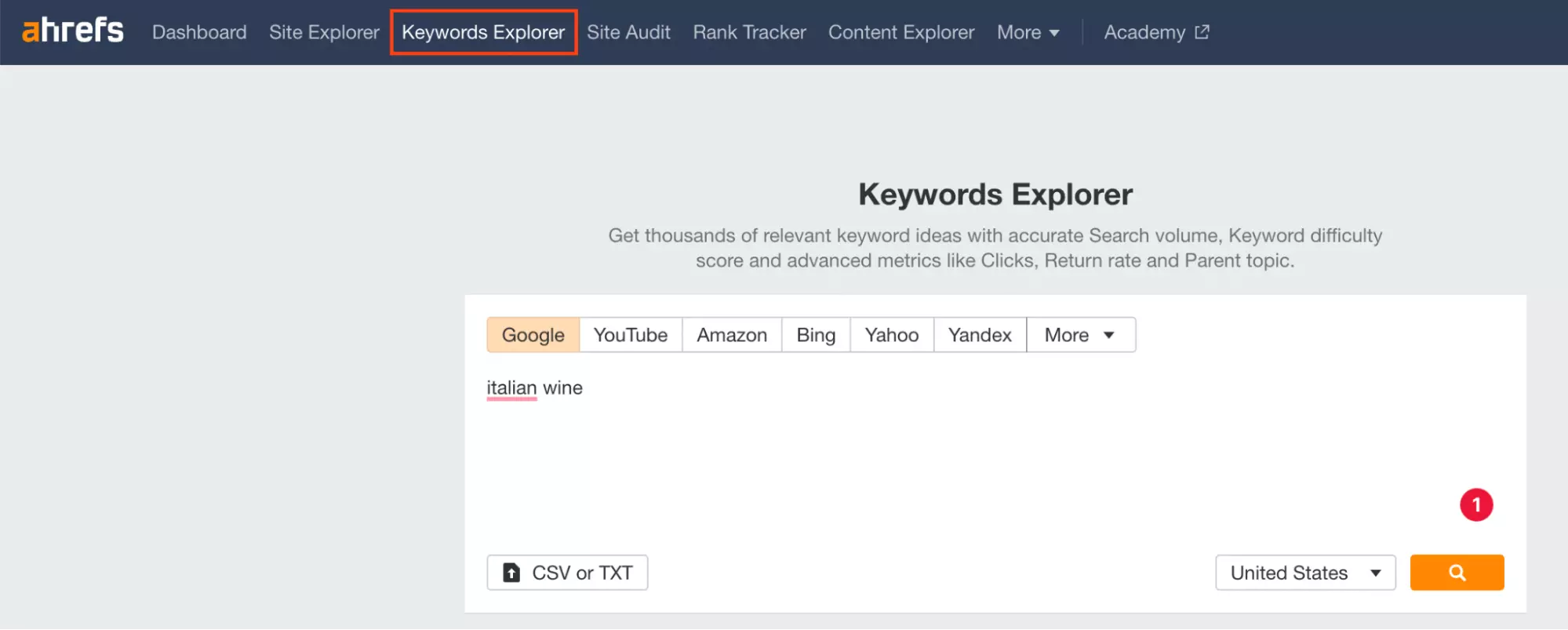Viewport: 1568px width, 630px height.
Task: Open Keywords Explorer in the top nav
Action: pos(483,32)
